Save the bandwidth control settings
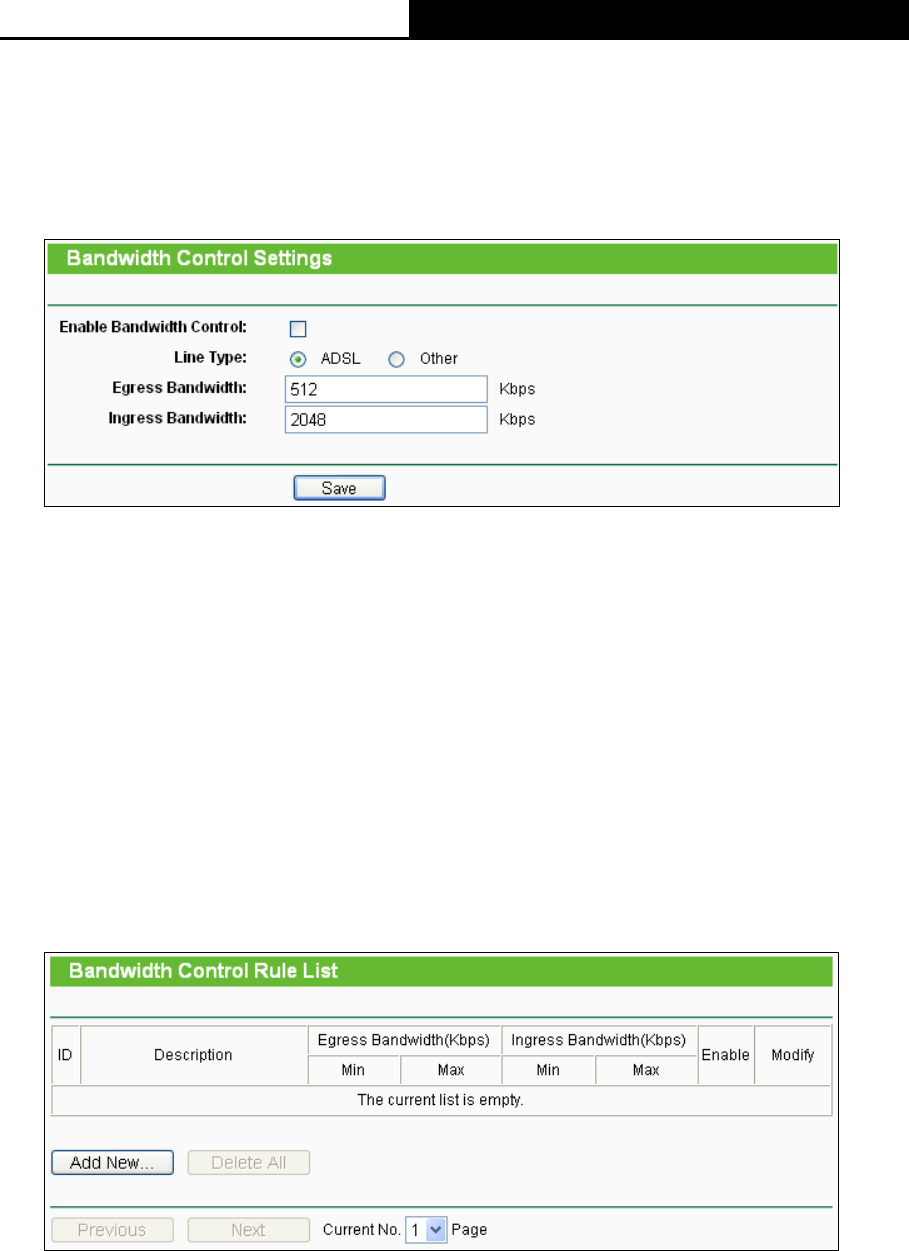 coord(339,488)
